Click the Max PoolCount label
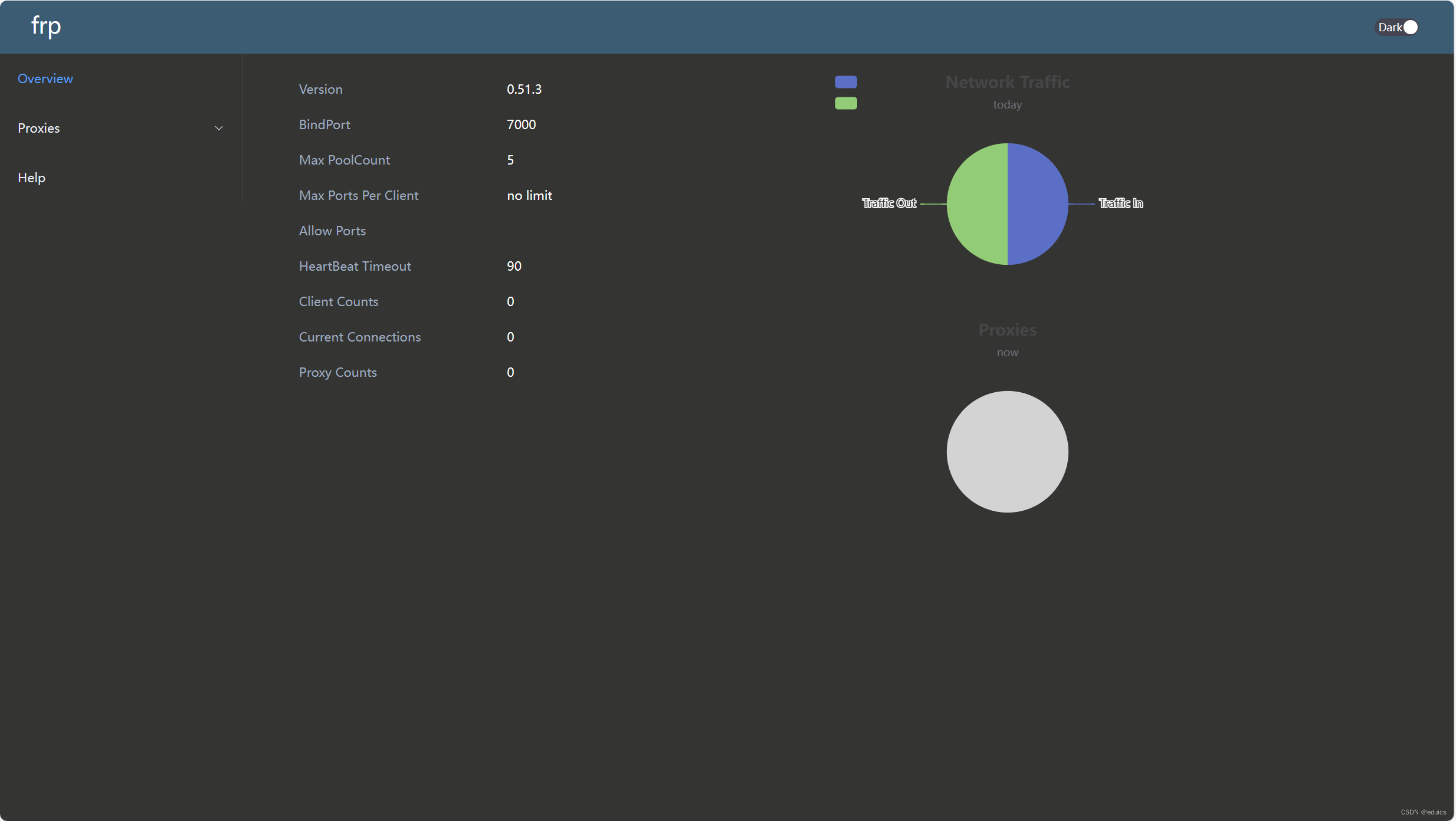The height and width of the screenshot is (821, 1456). click(x=345, y=160)
